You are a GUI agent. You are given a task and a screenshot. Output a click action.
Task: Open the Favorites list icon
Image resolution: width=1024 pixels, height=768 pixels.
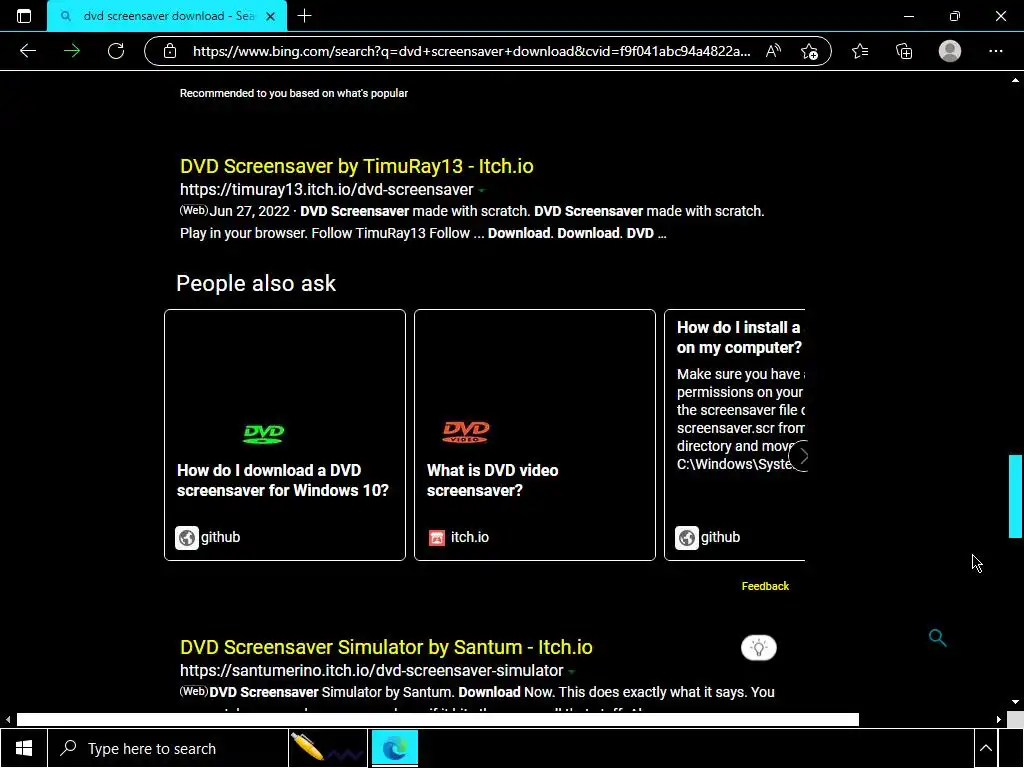(x=860, y=51)
